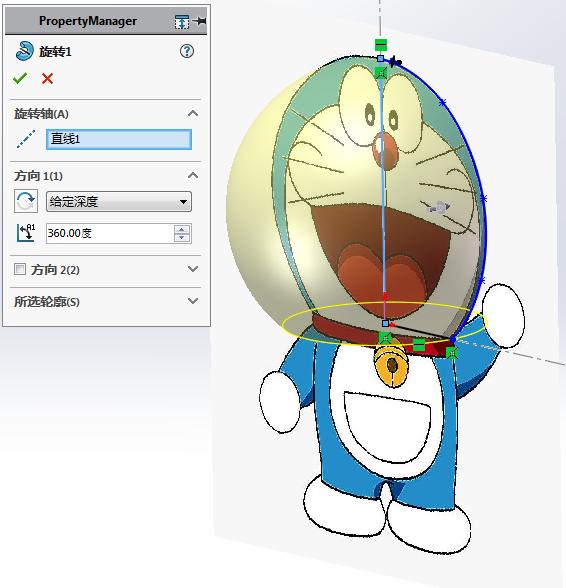Expand the 方向 2(2) section

(x=193, y=269)
